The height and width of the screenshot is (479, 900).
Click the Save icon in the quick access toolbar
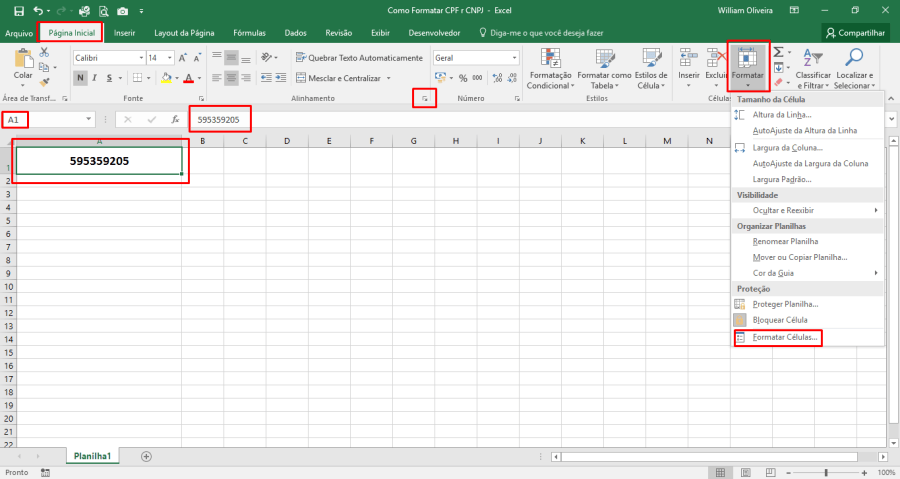19,10
